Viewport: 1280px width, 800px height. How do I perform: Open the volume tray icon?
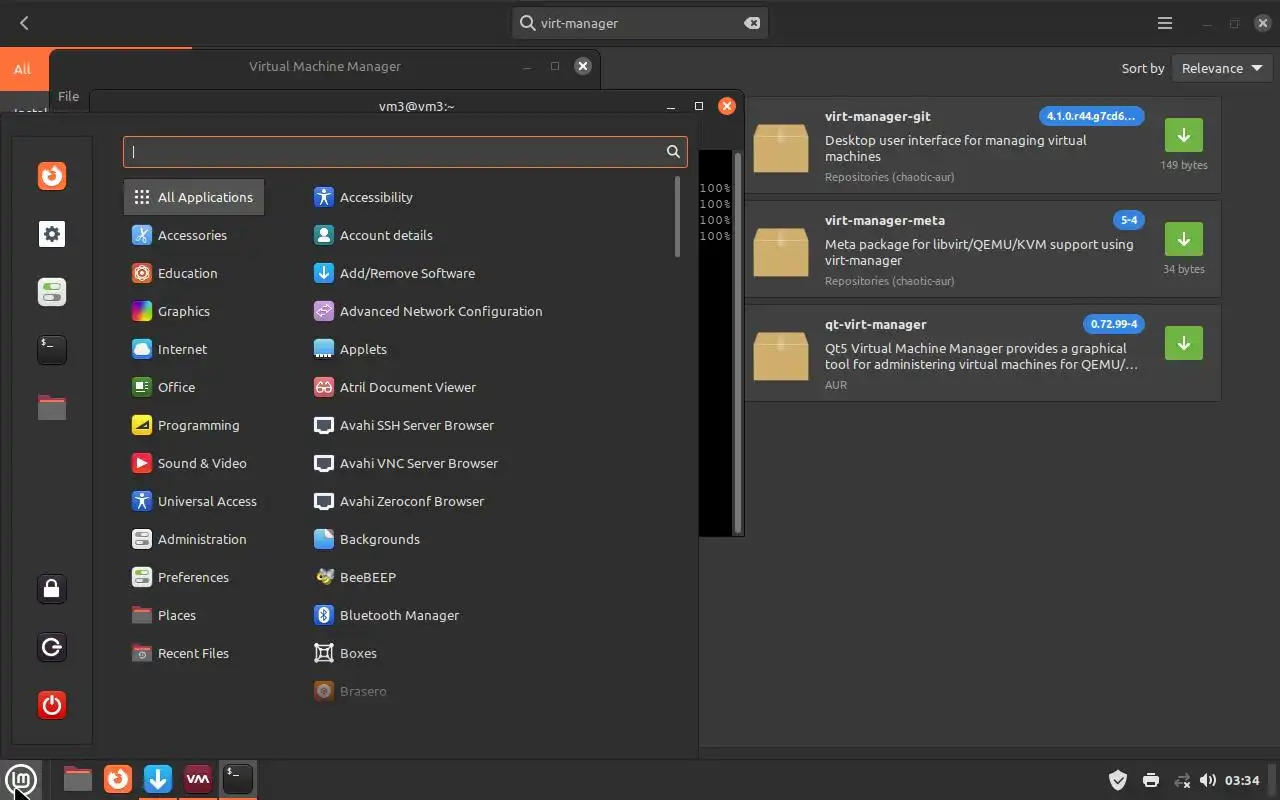tap(1208, 780)
